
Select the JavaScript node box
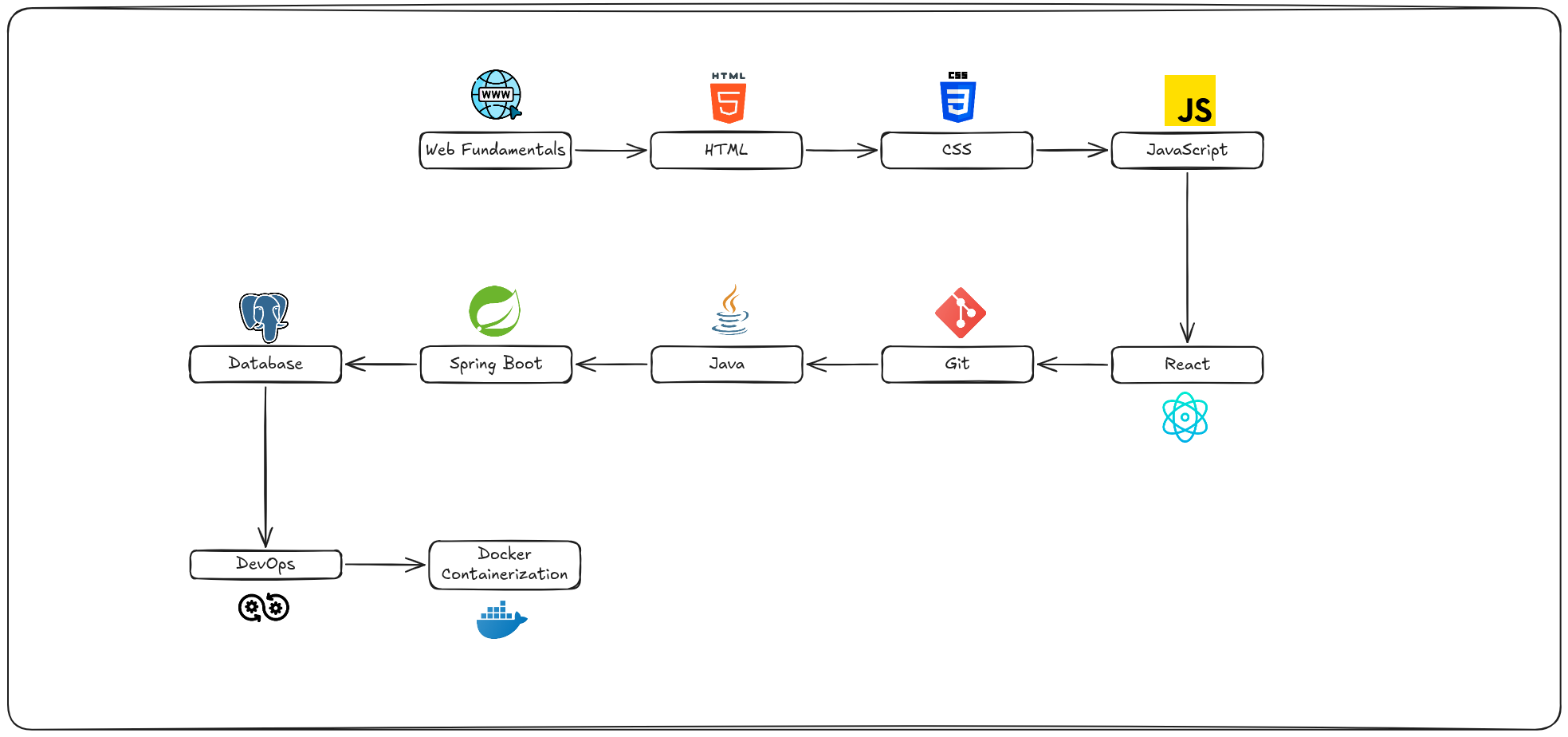(1188, 150)
